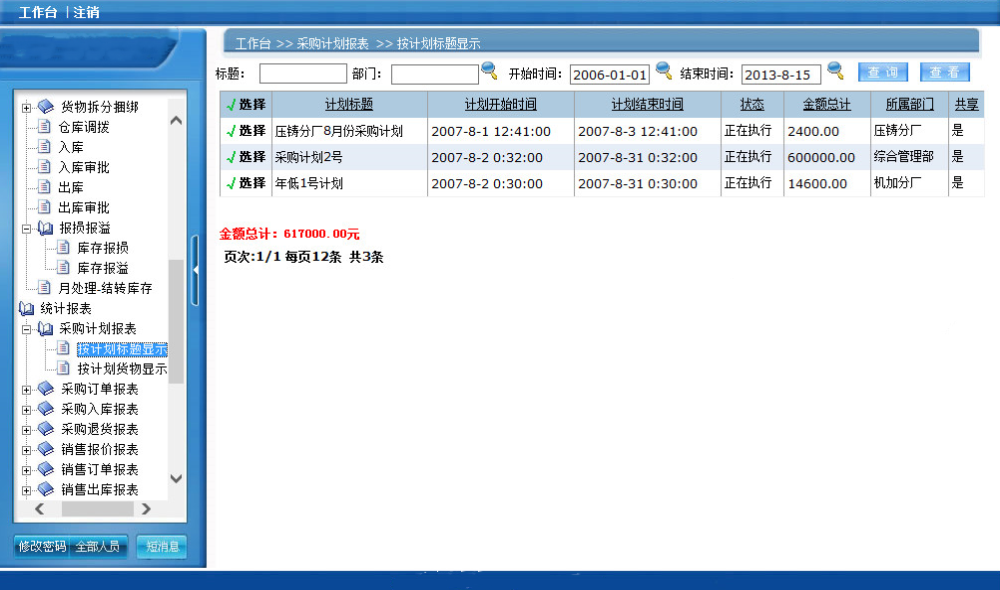Click the 查询 search button
The image size is (1000, 590).
click(883, 72)
